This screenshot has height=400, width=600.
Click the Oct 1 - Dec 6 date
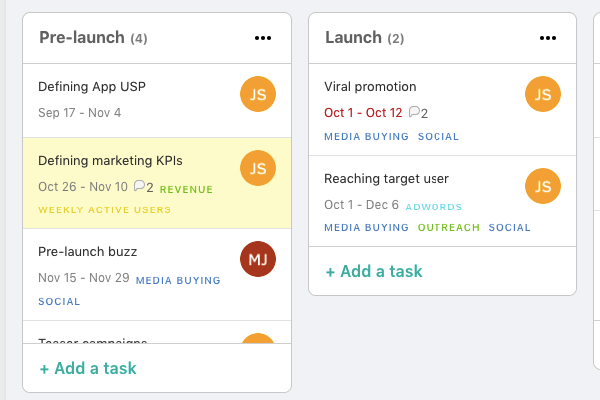(x=362, y=205)
